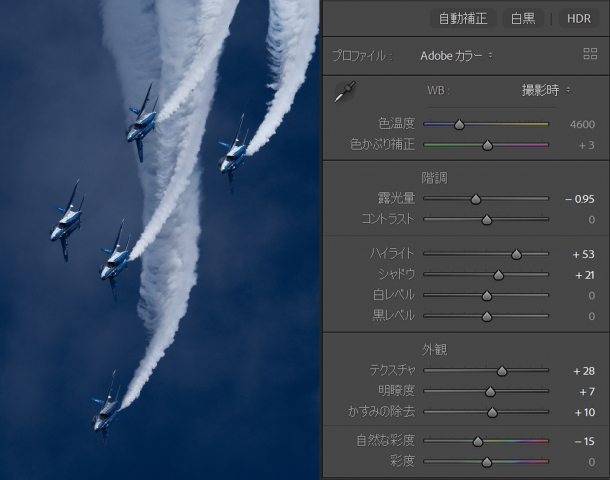610x480 pixels.
Task: Select the white balance eyedropper tool
Action: coord(343,92)
